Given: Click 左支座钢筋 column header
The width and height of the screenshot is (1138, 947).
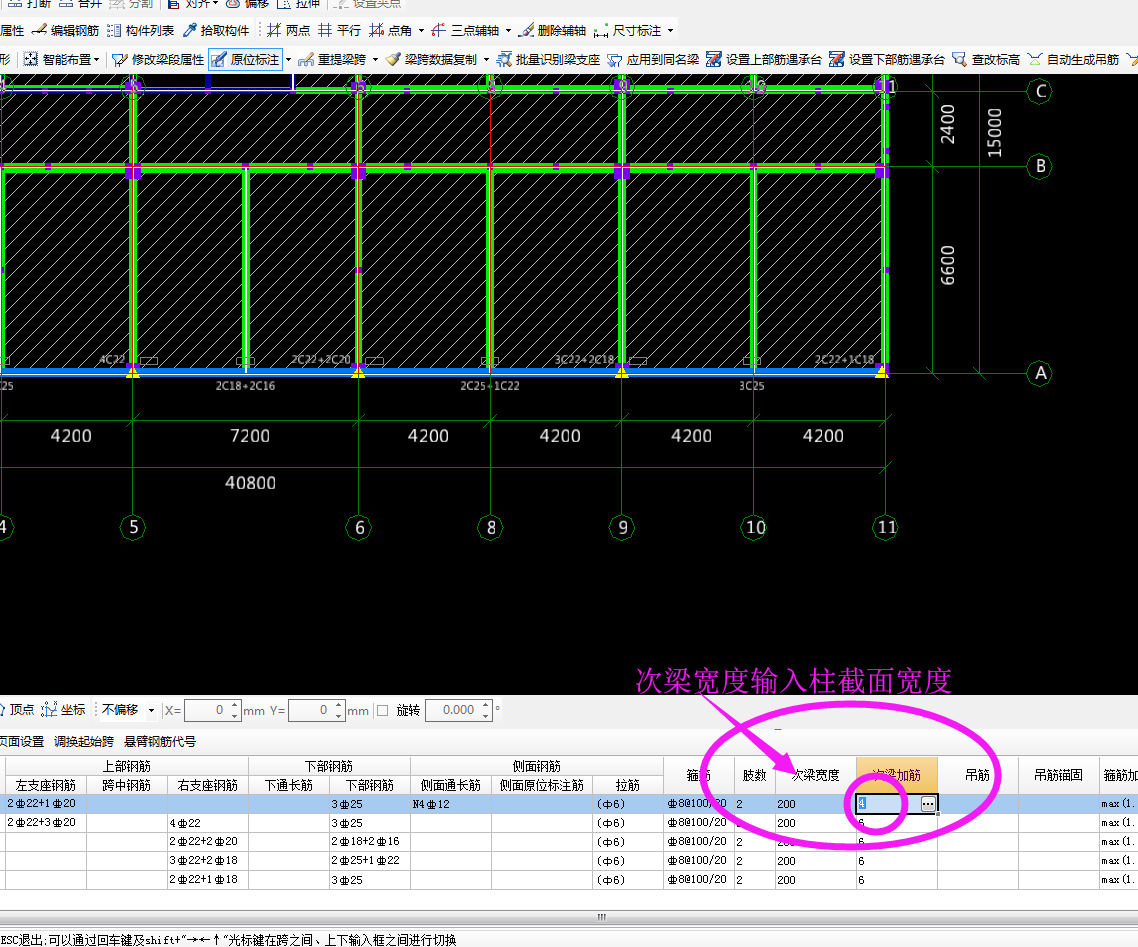Looking at the screenshot, I should (x=46, y=785).
